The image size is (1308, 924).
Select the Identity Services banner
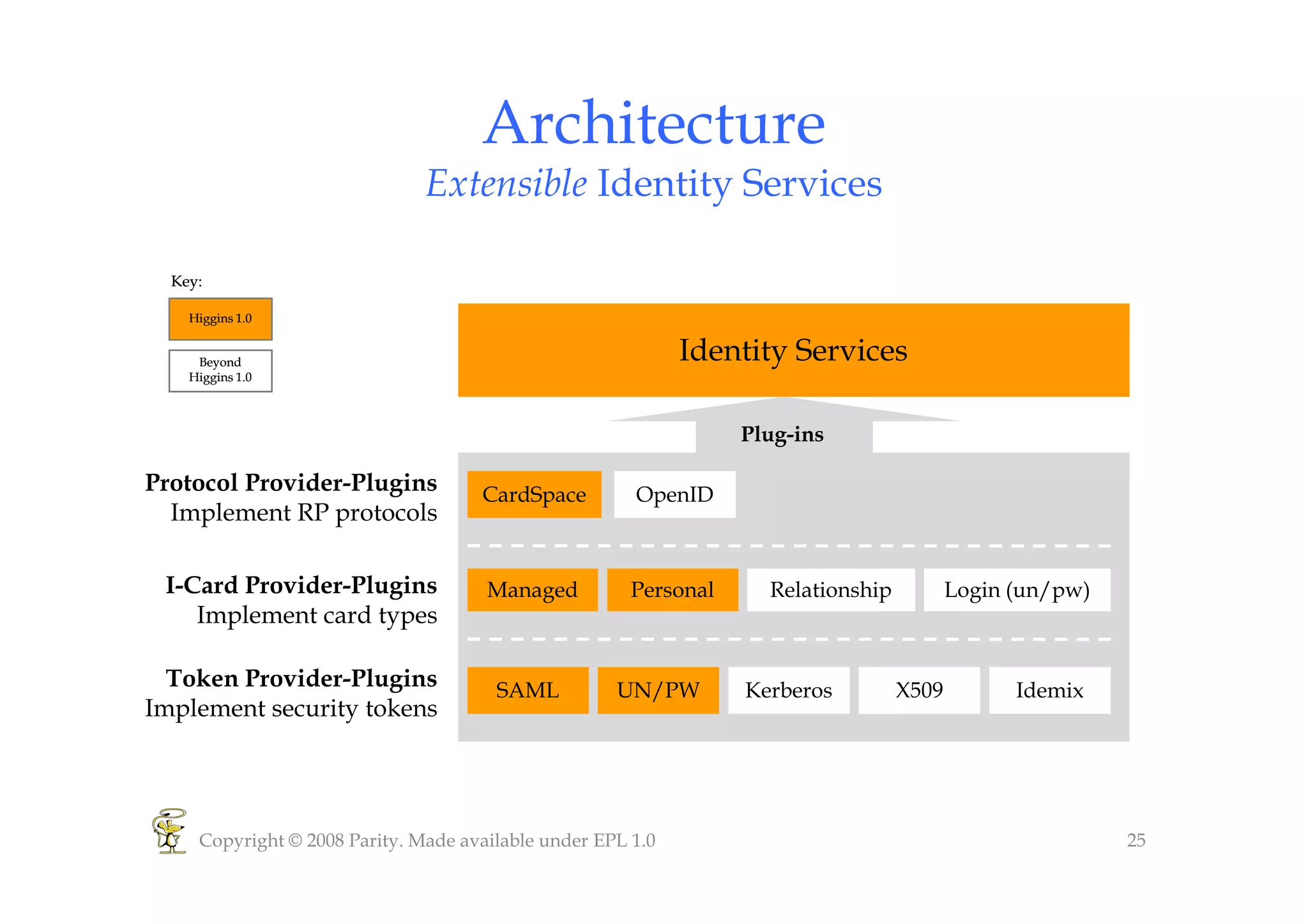pos(793,350)
